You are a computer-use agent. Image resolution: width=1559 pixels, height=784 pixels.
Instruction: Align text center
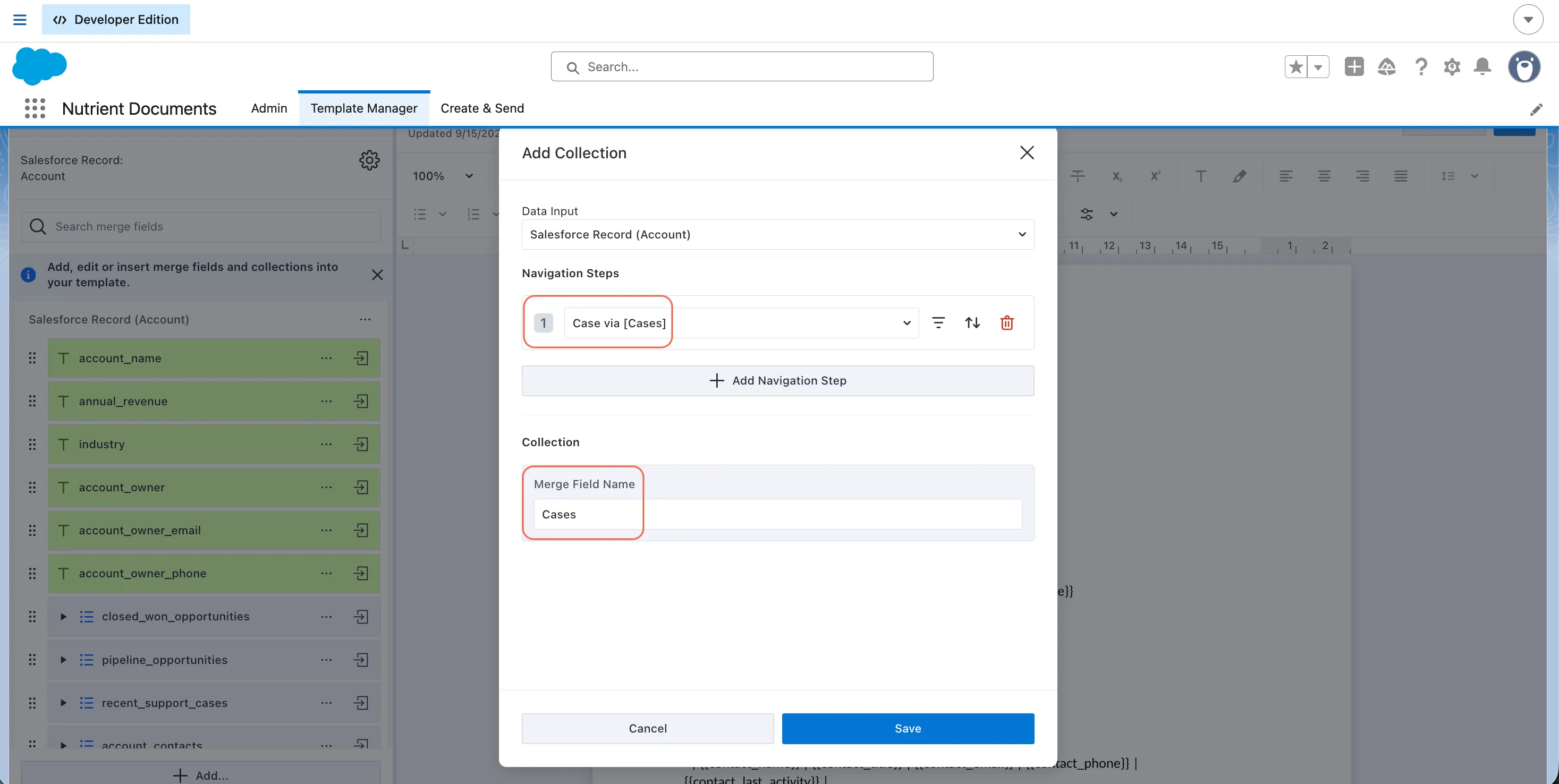point(1324,176)
